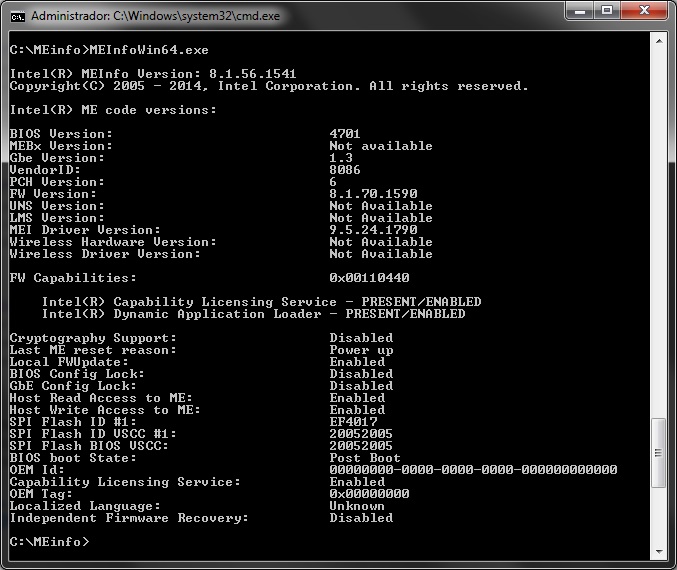This screenshot has height=570, width=677.
Task: Click SPI Flash ID #1 value 'EF4017'
Action: 353,422
